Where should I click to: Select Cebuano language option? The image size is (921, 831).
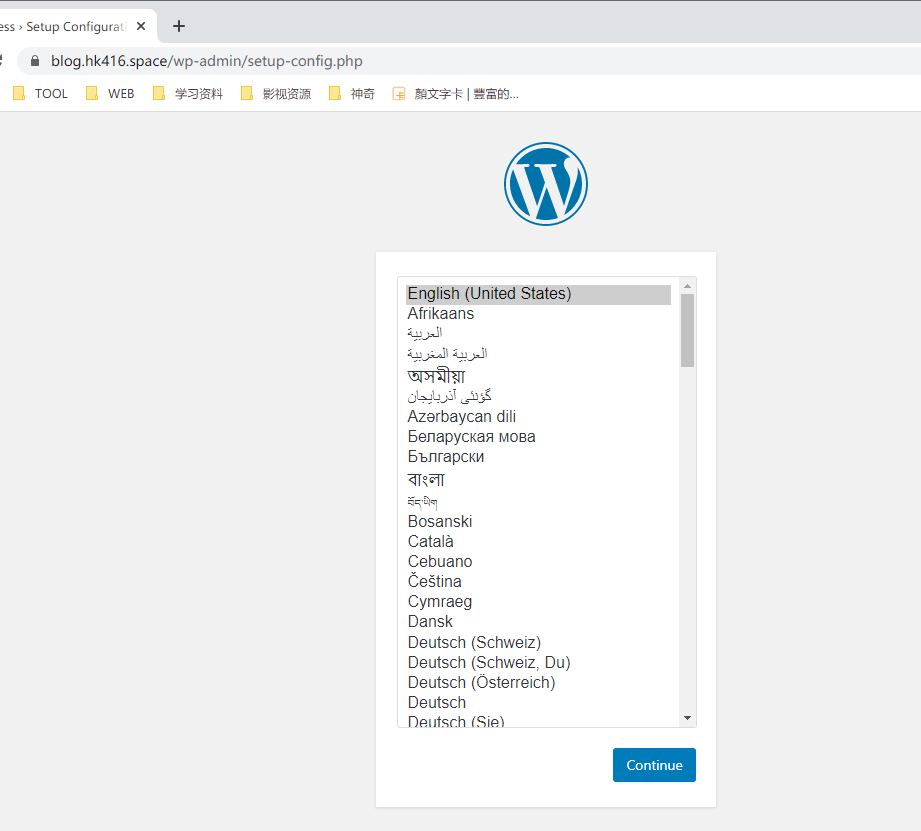click(x=538, y=561)
